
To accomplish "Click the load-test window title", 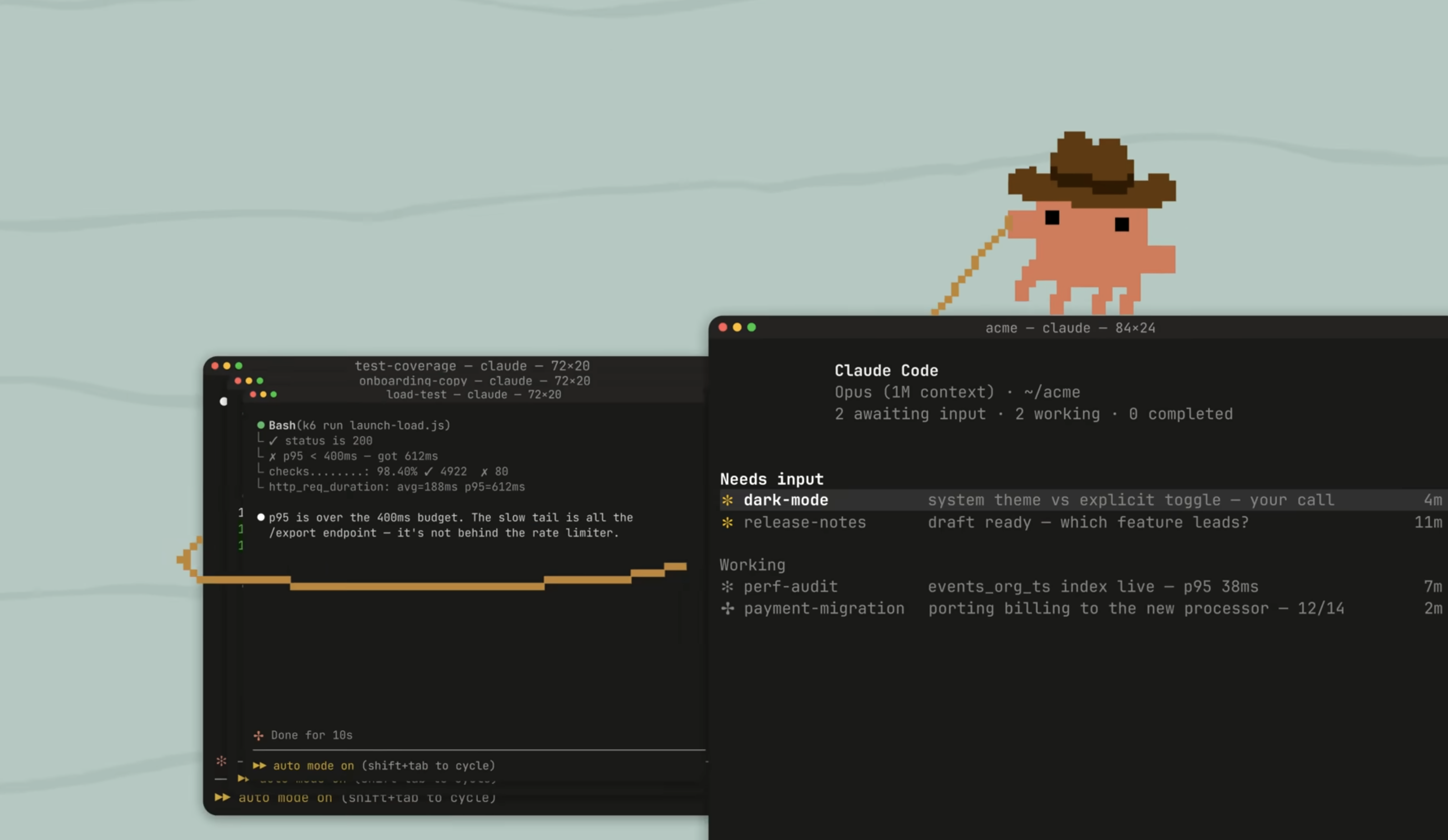I will click(473, 395).
